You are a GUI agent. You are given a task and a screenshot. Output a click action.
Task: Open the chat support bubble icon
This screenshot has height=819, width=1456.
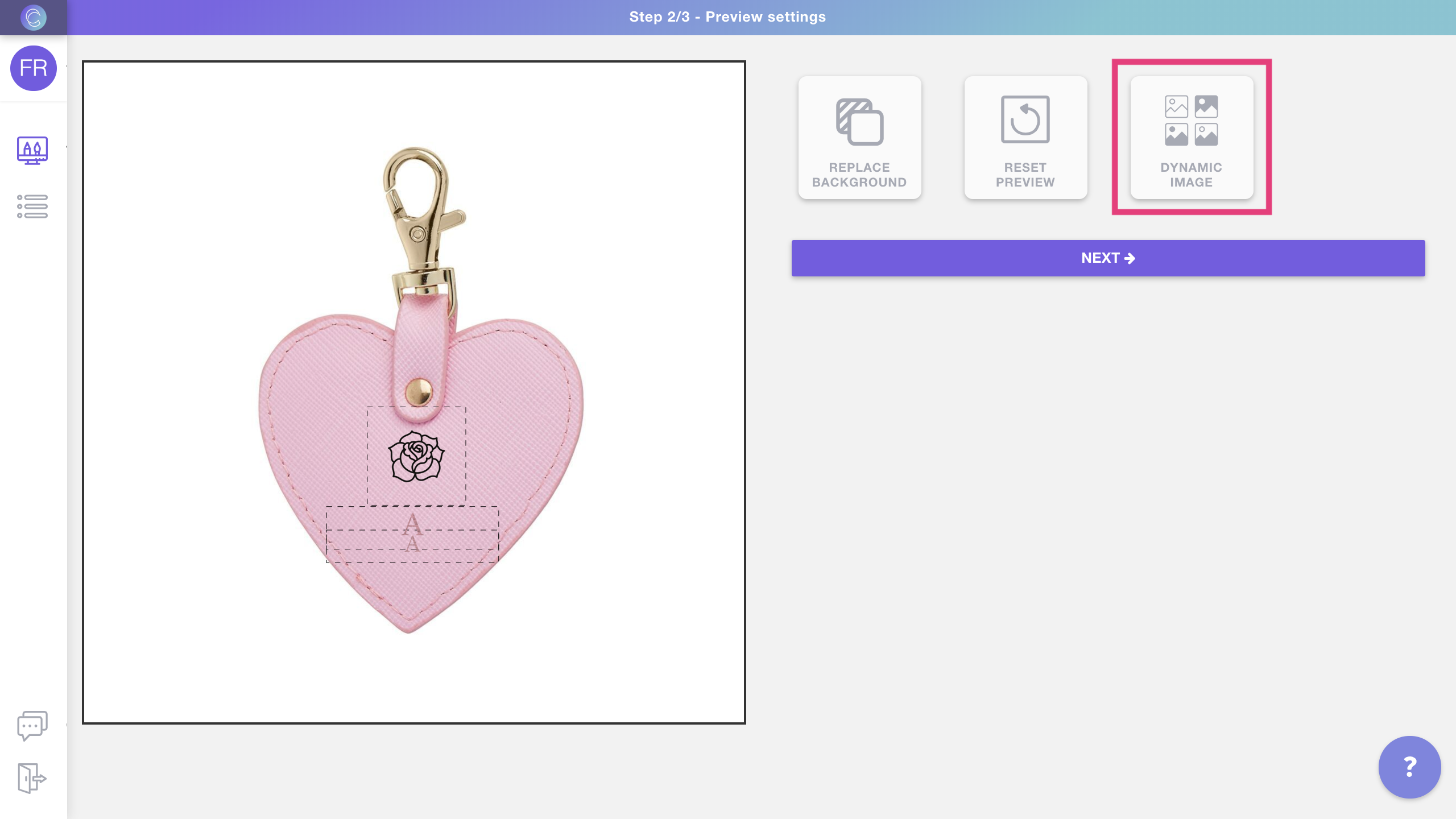click(x=31, y=725)
